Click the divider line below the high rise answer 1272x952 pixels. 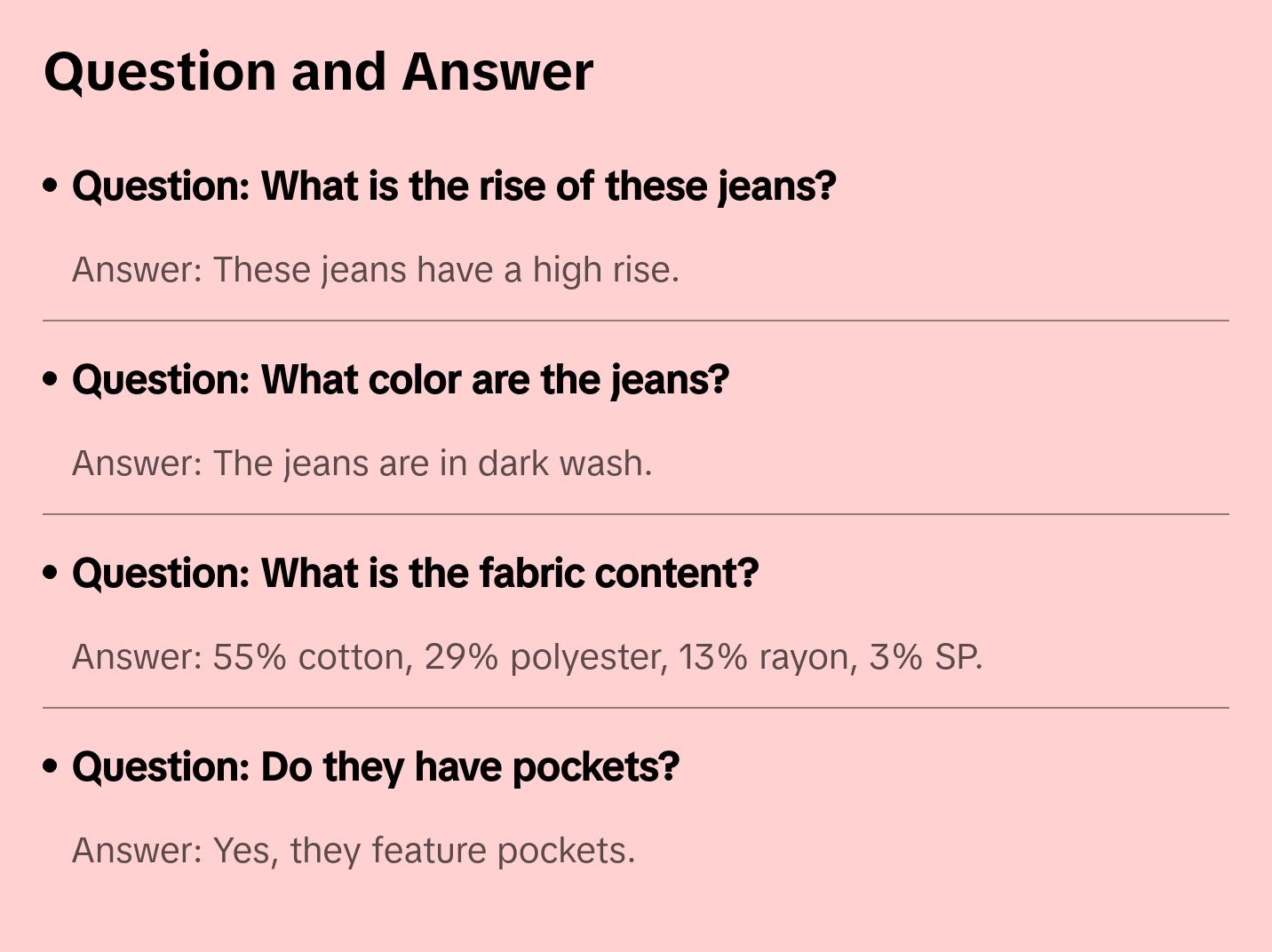tap(636, 321)
